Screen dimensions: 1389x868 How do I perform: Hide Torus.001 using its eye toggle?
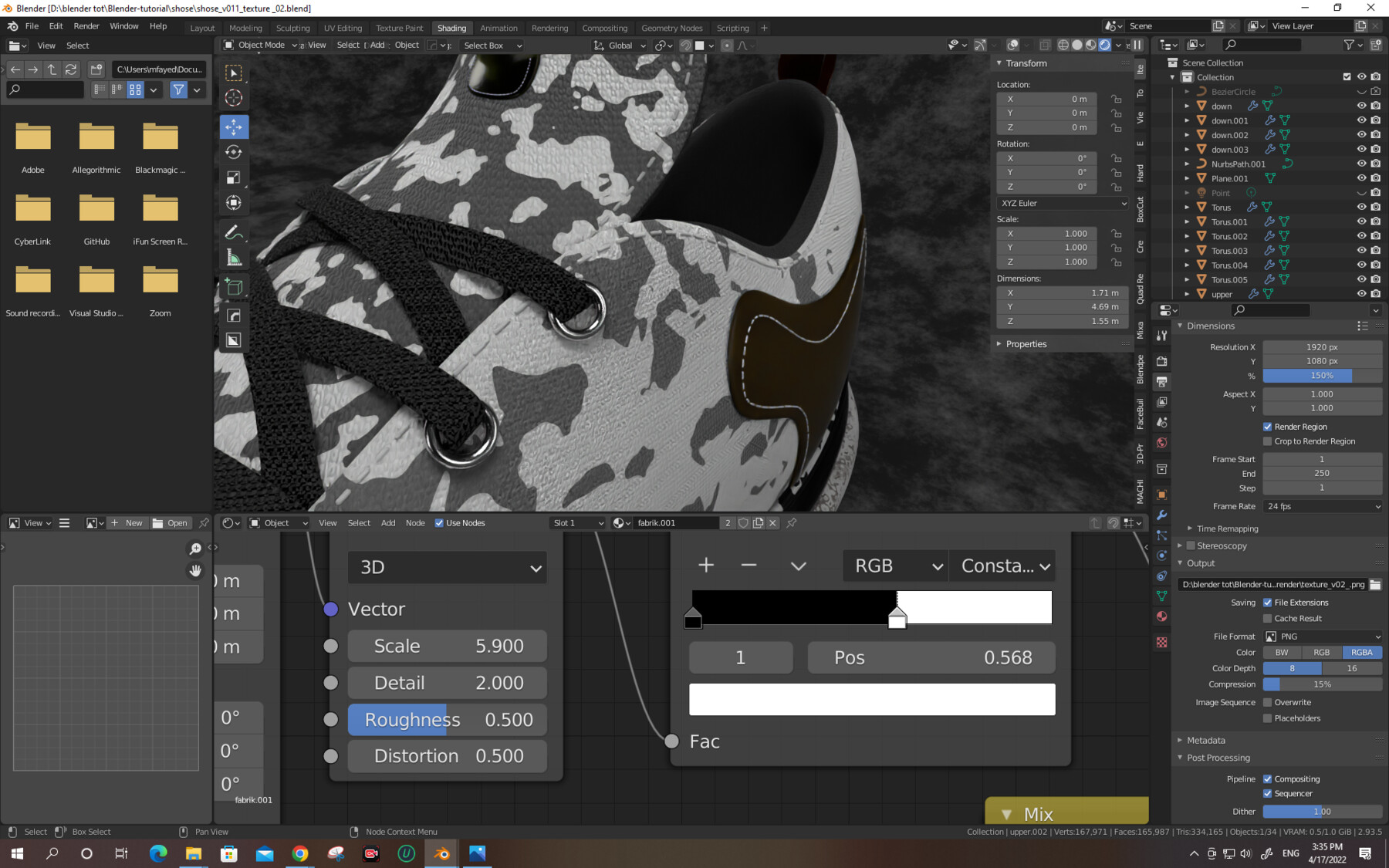click(1361, 221)
